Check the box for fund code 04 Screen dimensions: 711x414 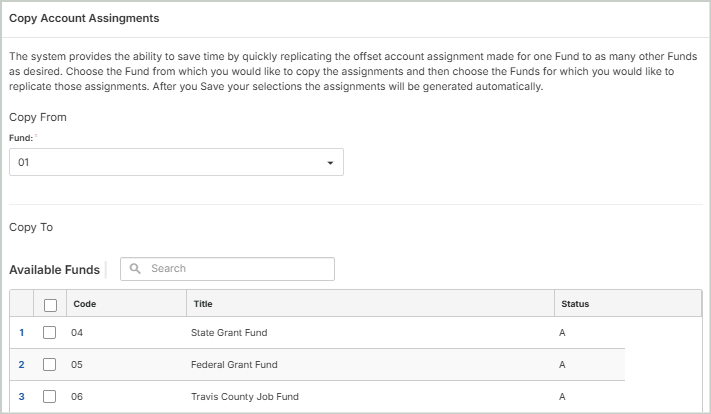tap(50, 332)
